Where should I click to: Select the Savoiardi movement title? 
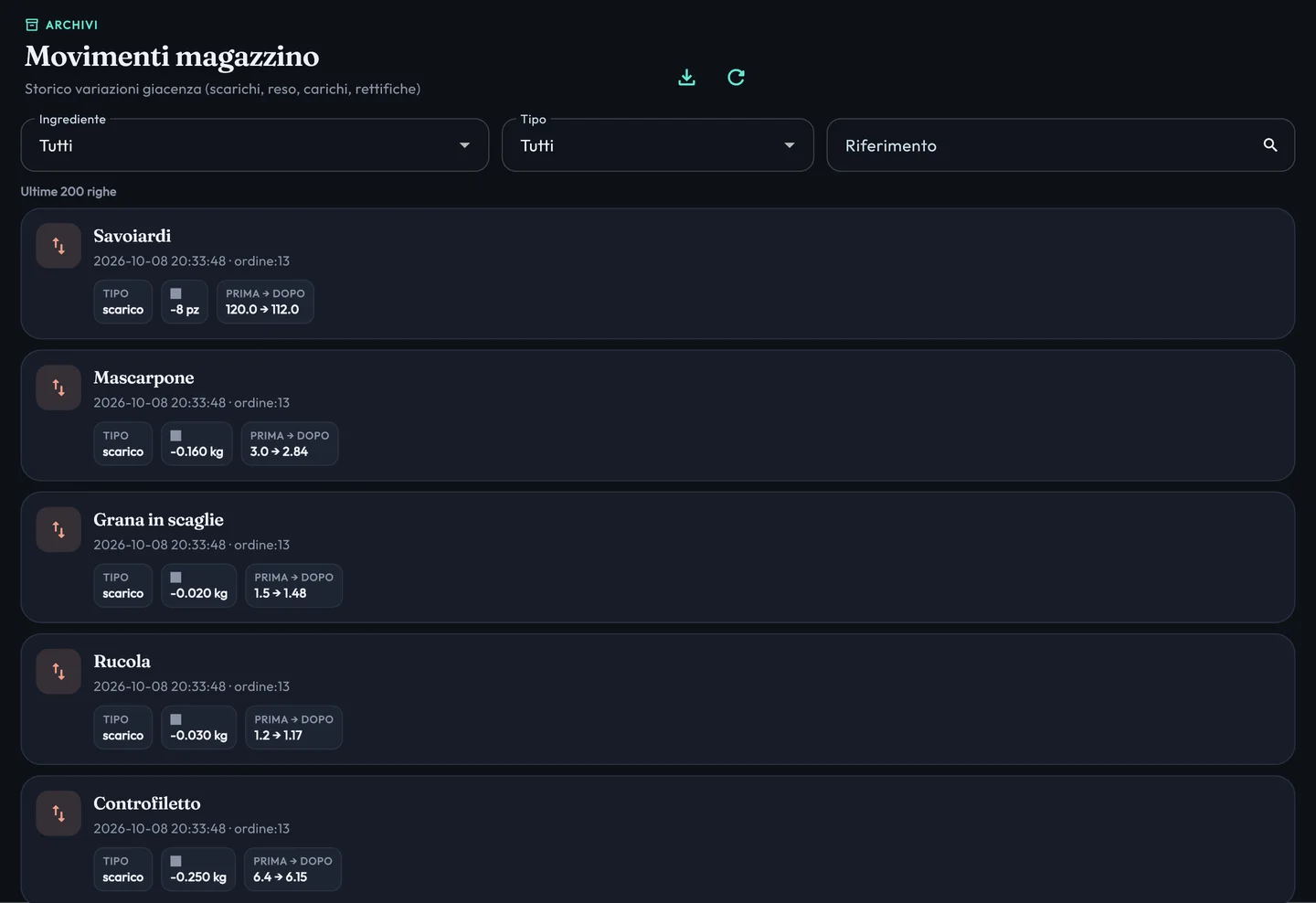[x=133, y=236]
